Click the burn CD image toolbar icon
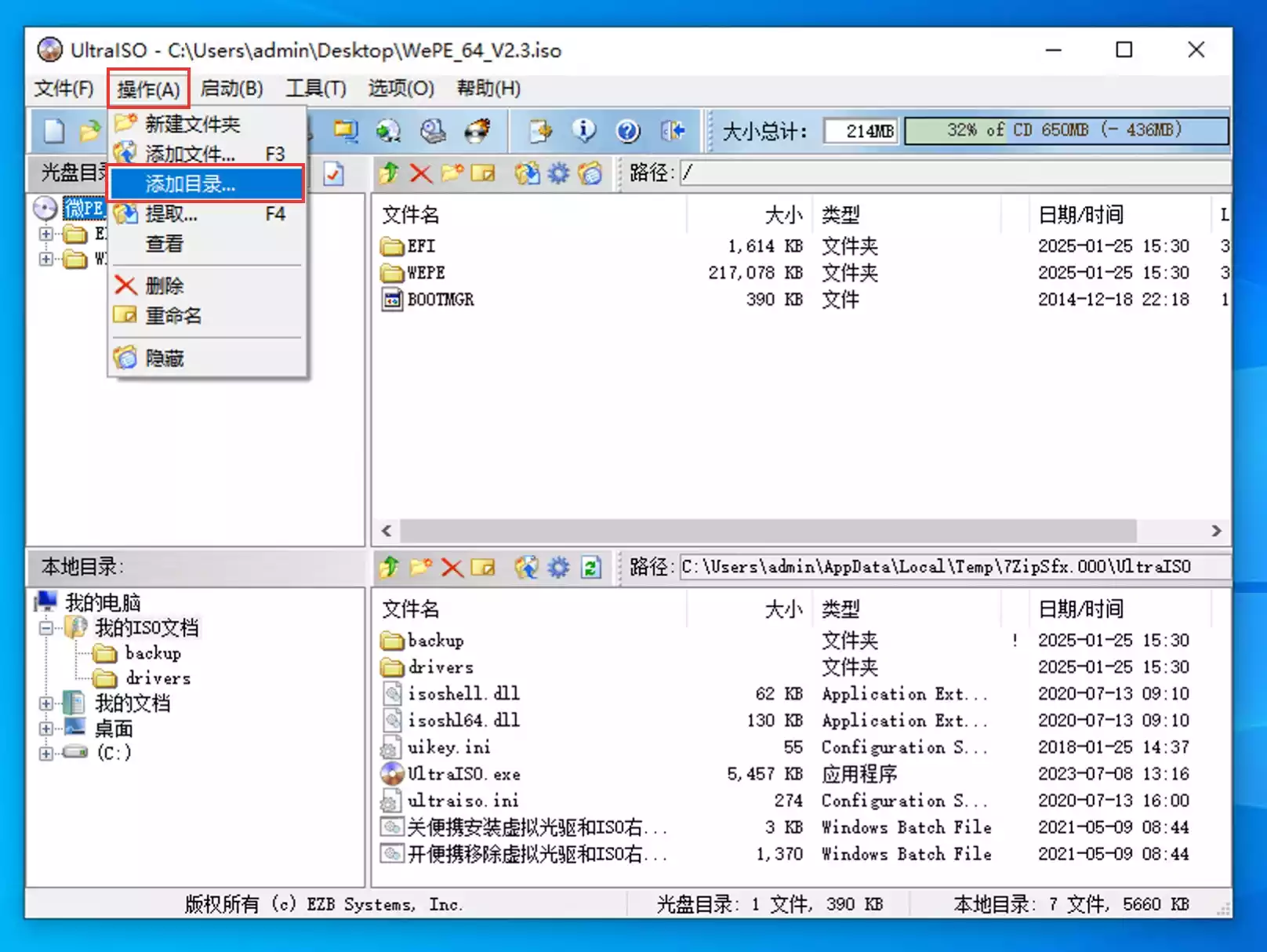Image resolution: width=1267 pixels, height=952 pixels. point(477,131)
